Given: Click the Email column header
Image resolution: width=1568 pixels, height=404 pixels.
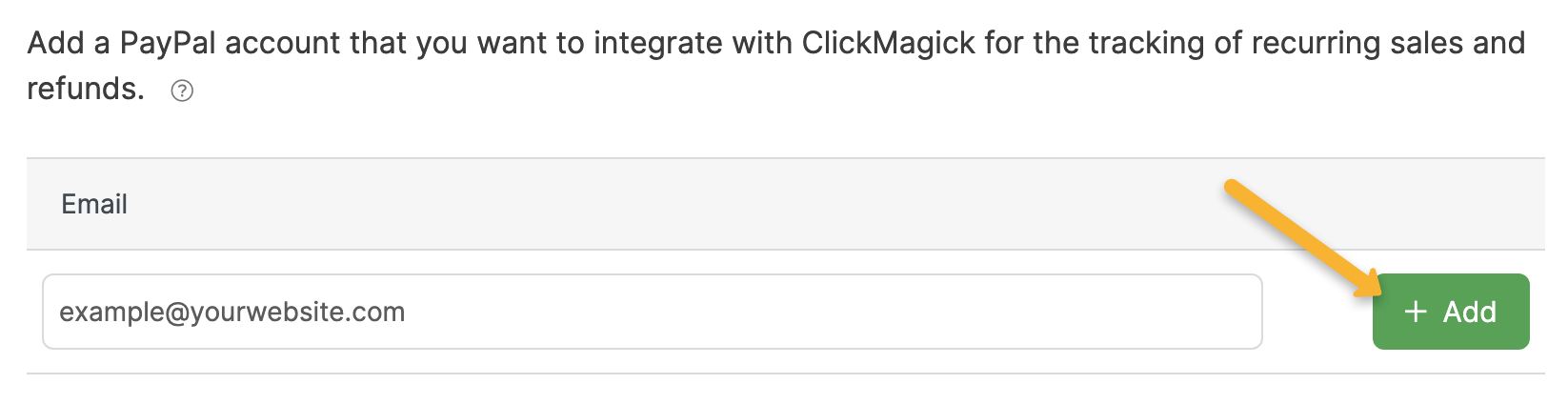Looking at the screenshot, I should coord(94,204).
